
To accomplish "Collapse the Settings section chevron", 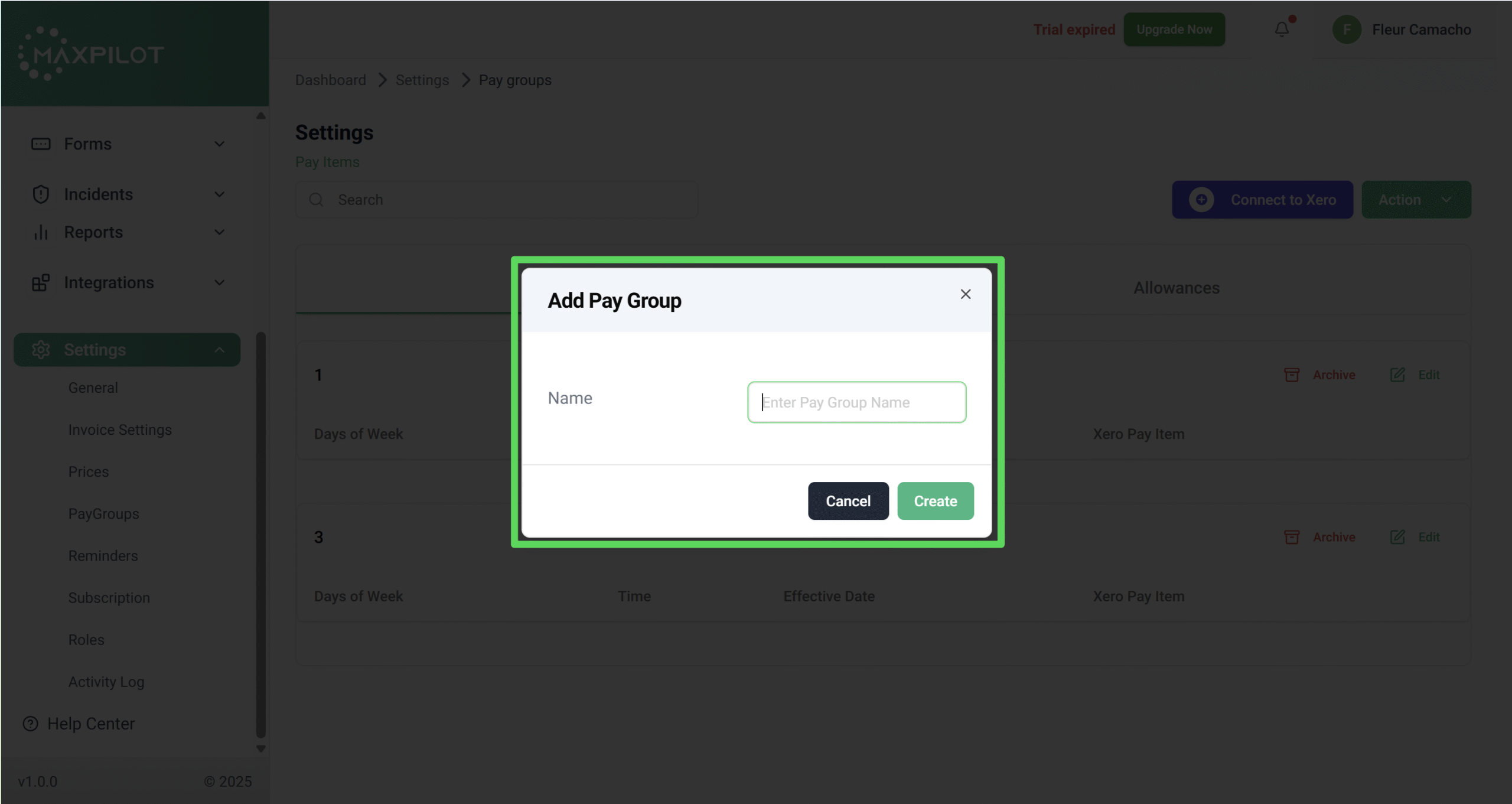I will tap(219, 350).
